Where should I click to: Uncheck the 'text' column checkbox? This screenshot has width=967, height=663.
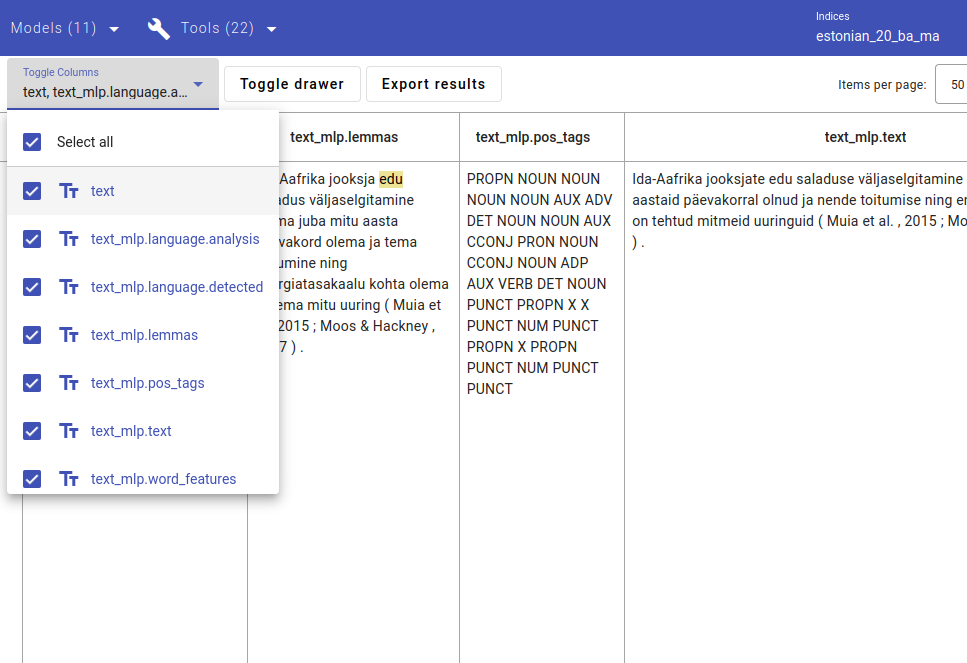[x=32, y=191]
